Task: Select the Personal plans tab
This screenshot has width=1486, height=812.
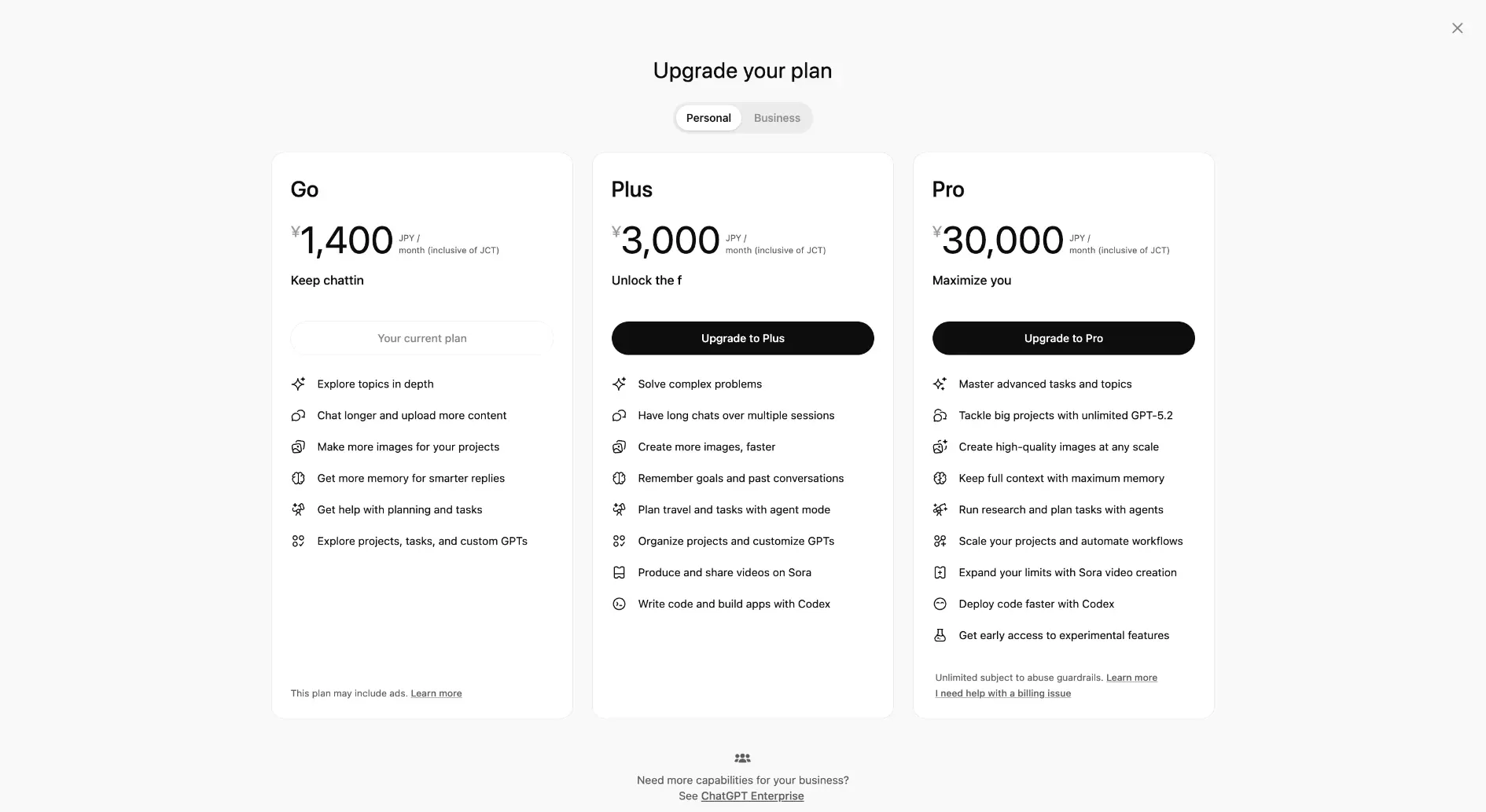Action: coord(708,118)
